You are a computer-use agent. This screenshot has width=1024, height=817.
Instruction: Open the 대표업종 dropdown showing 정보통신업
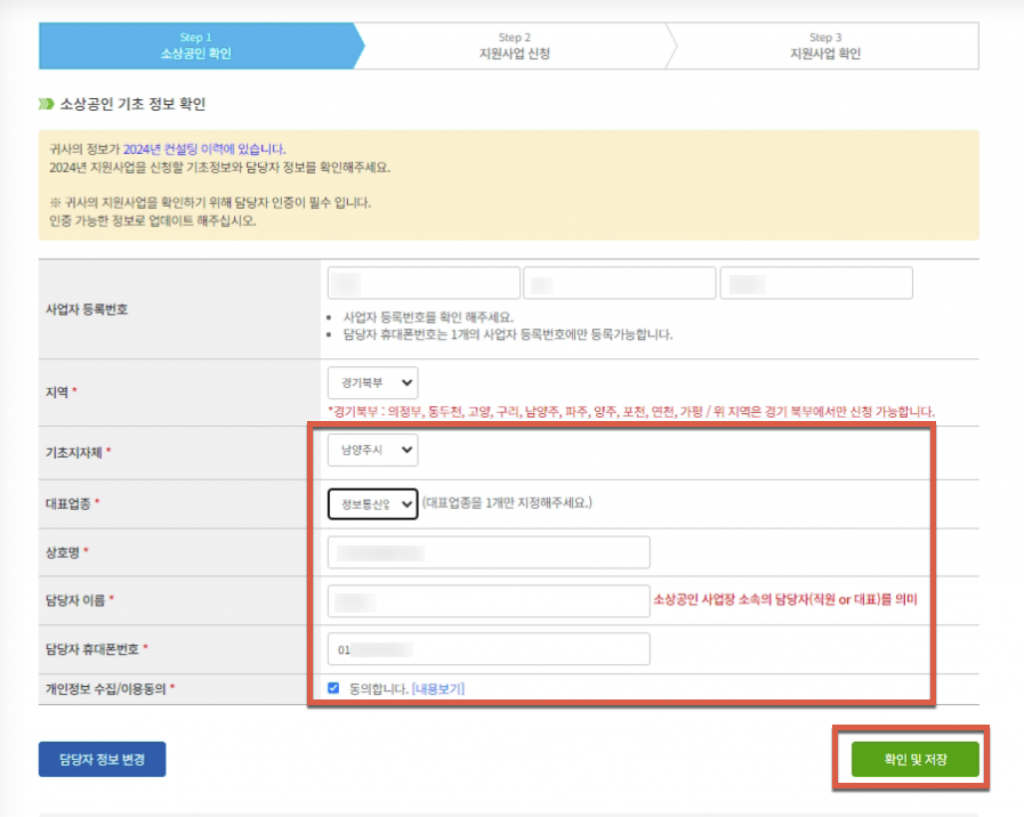tap(373, 504)
